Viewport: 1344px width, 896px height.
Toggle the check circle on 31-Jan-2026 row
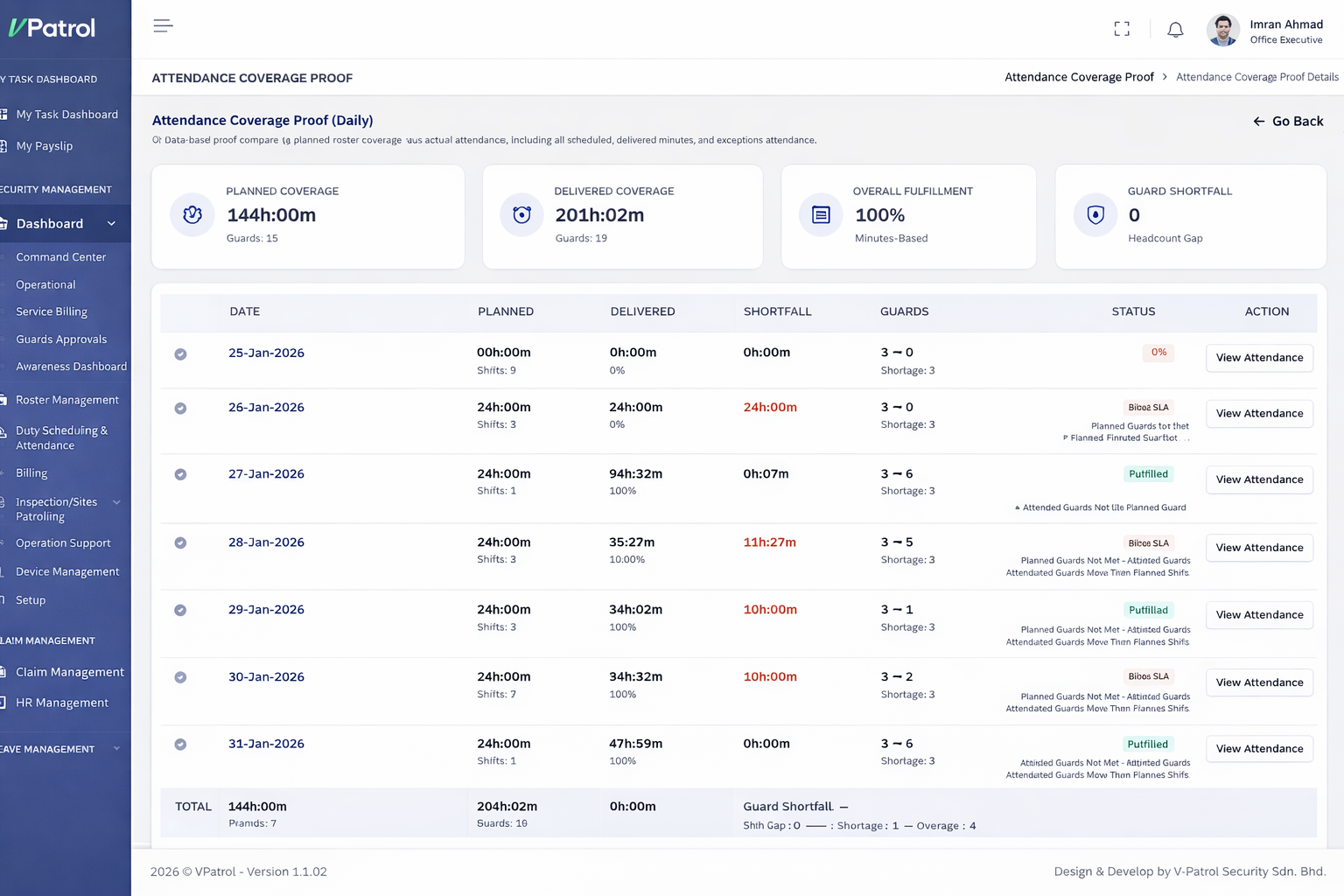tap(180, 745)
